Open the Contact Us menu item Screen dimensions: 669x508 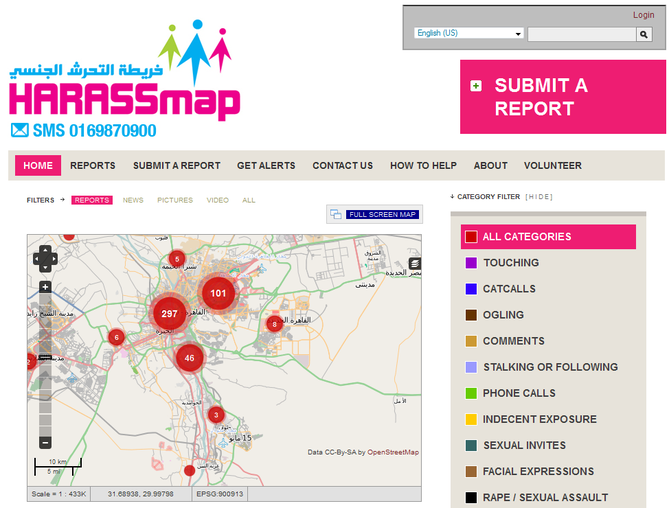[x=343, y=165]
